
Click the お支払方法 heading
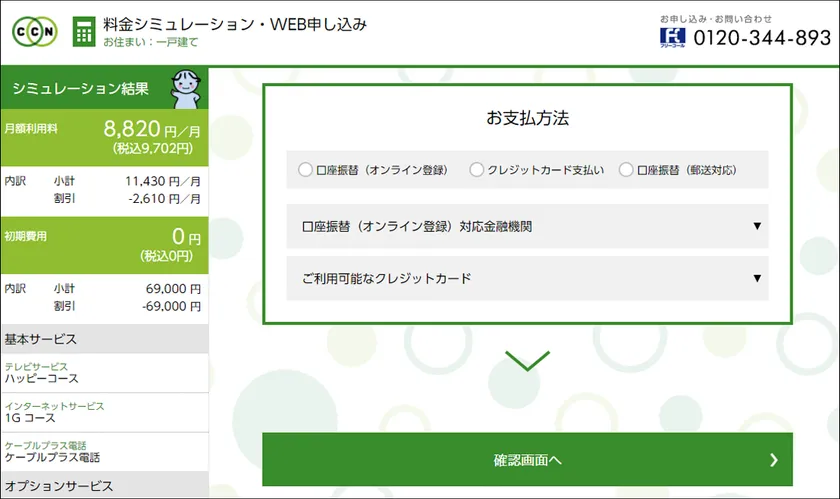(527, 118)
